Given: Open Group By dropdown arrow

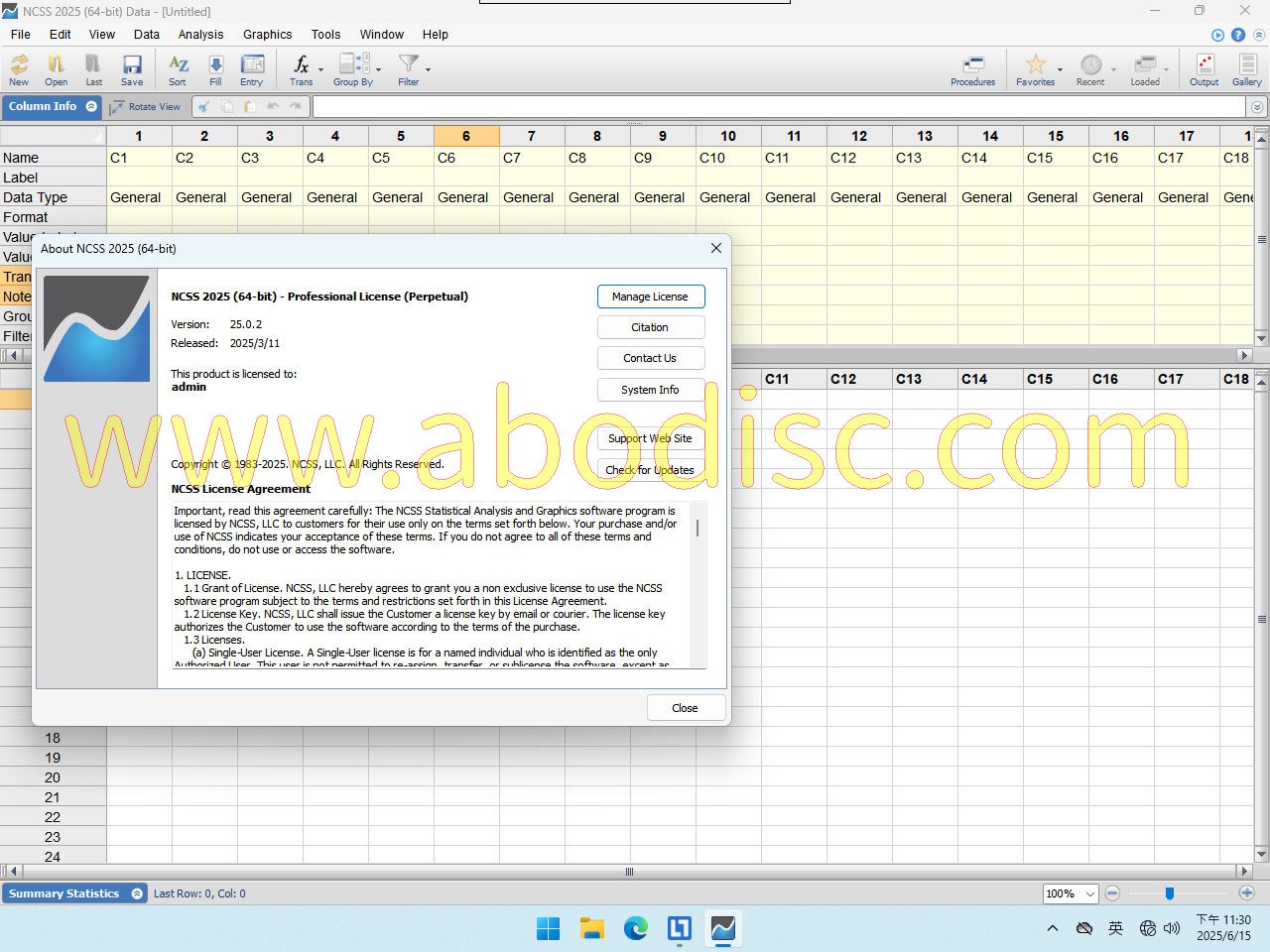Looking at the screenshot, I should [x=379, y=70].
